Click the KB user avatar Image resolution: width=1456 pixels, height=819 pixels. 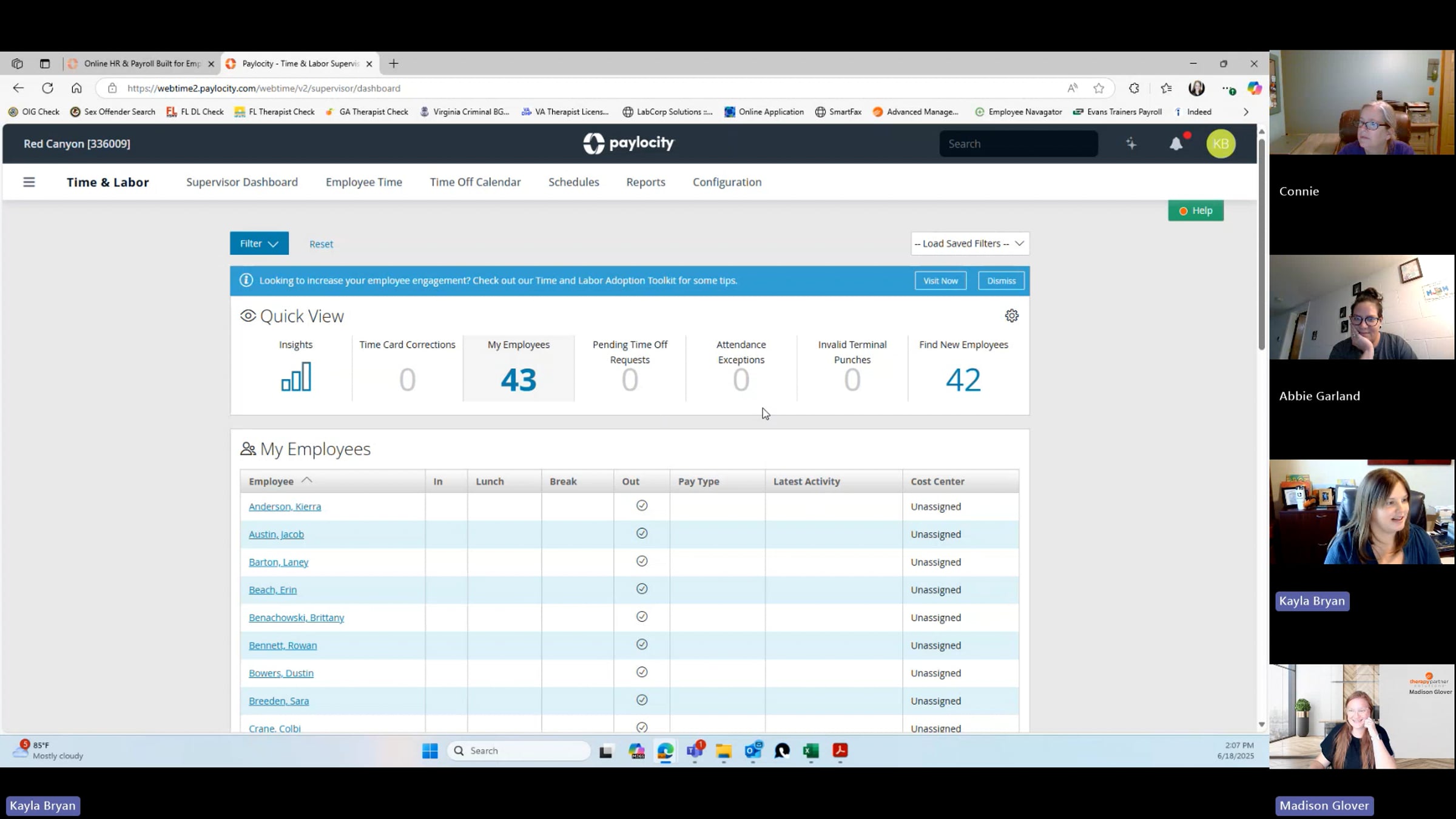pyautogui.click(x=1220, y=144)
